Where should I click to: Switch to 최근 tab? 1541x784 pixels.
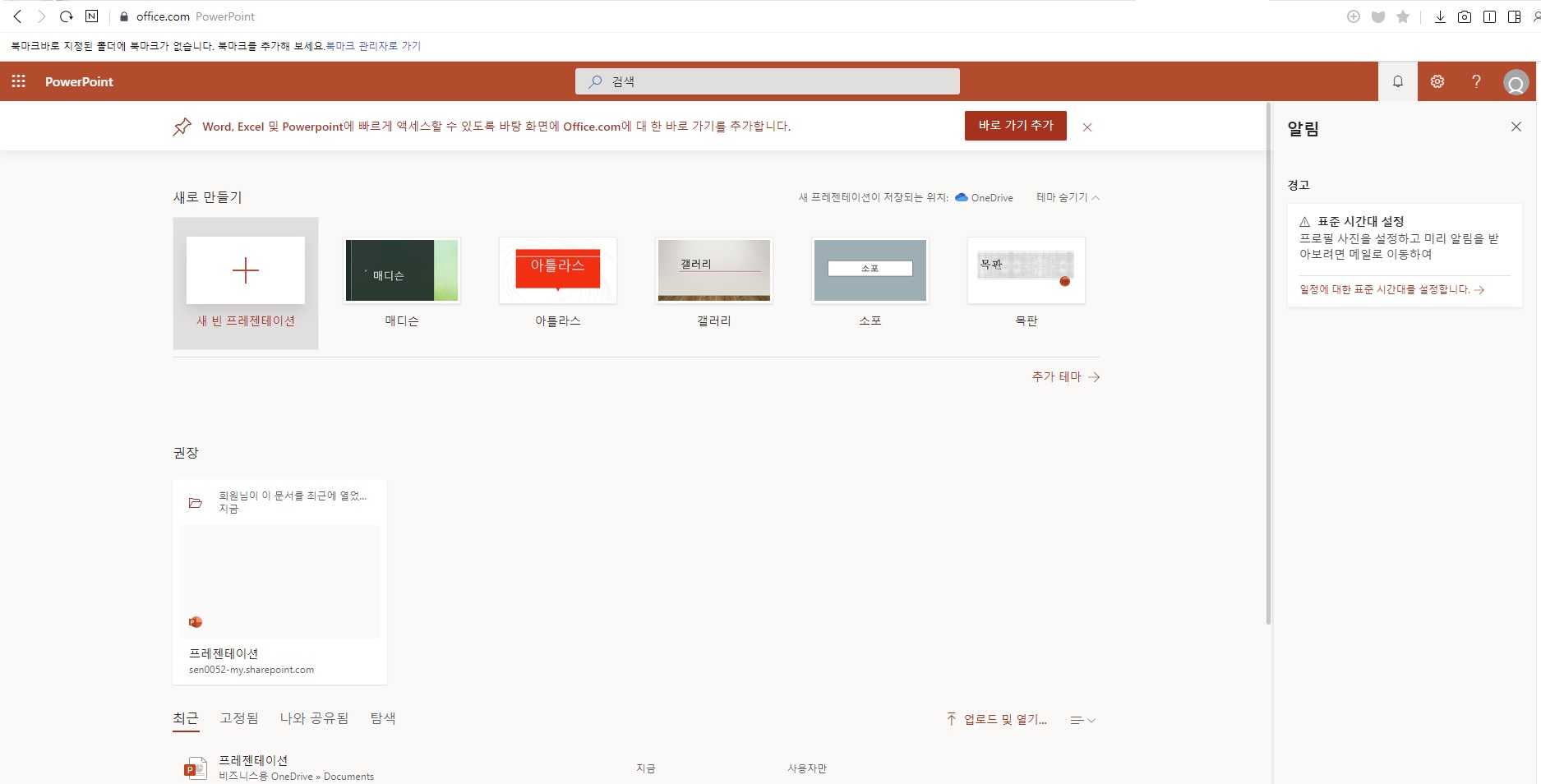click(x=186, y=718)
